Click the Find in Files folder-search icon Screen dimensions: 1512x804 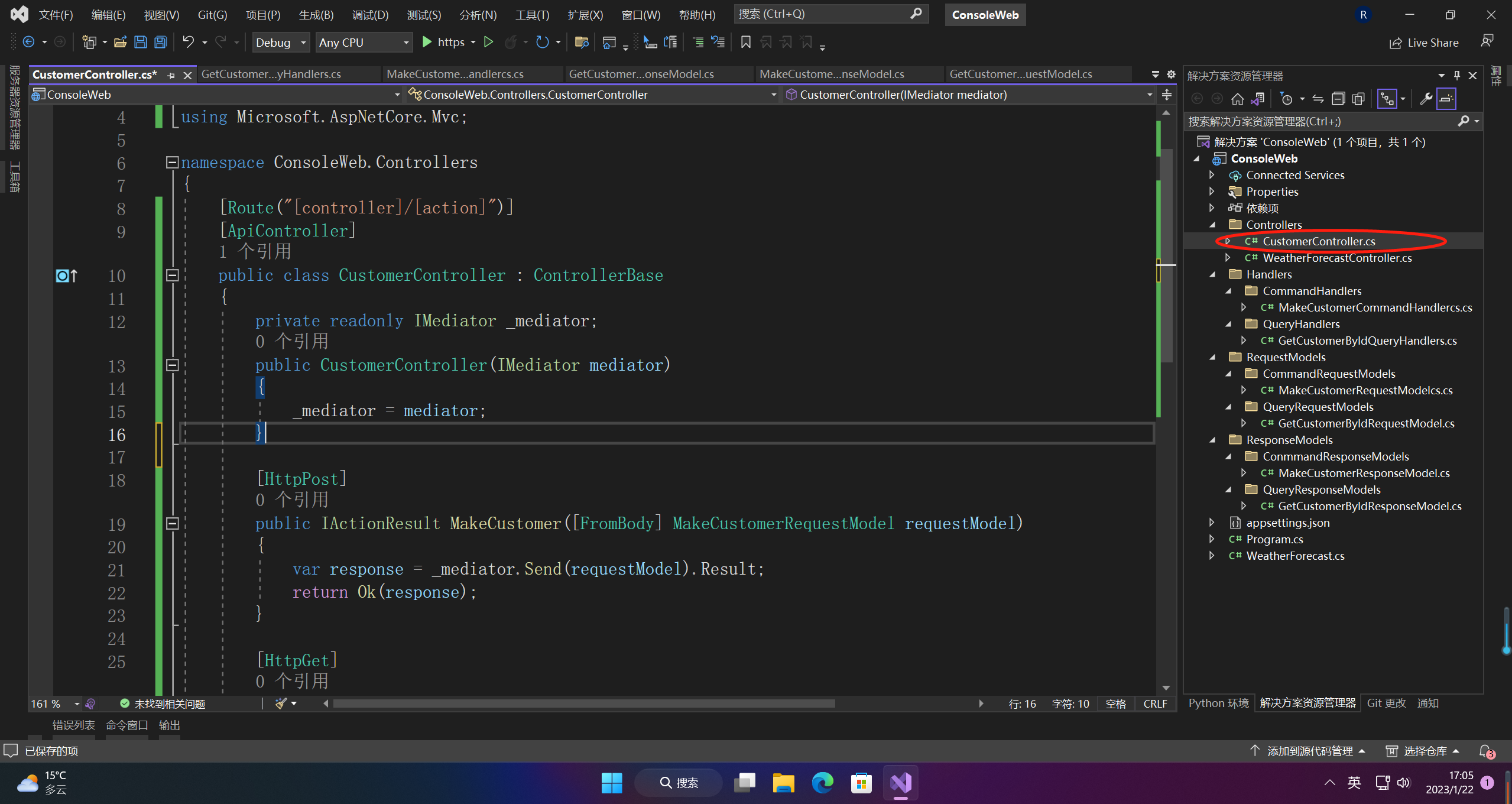tap(582, 42)
